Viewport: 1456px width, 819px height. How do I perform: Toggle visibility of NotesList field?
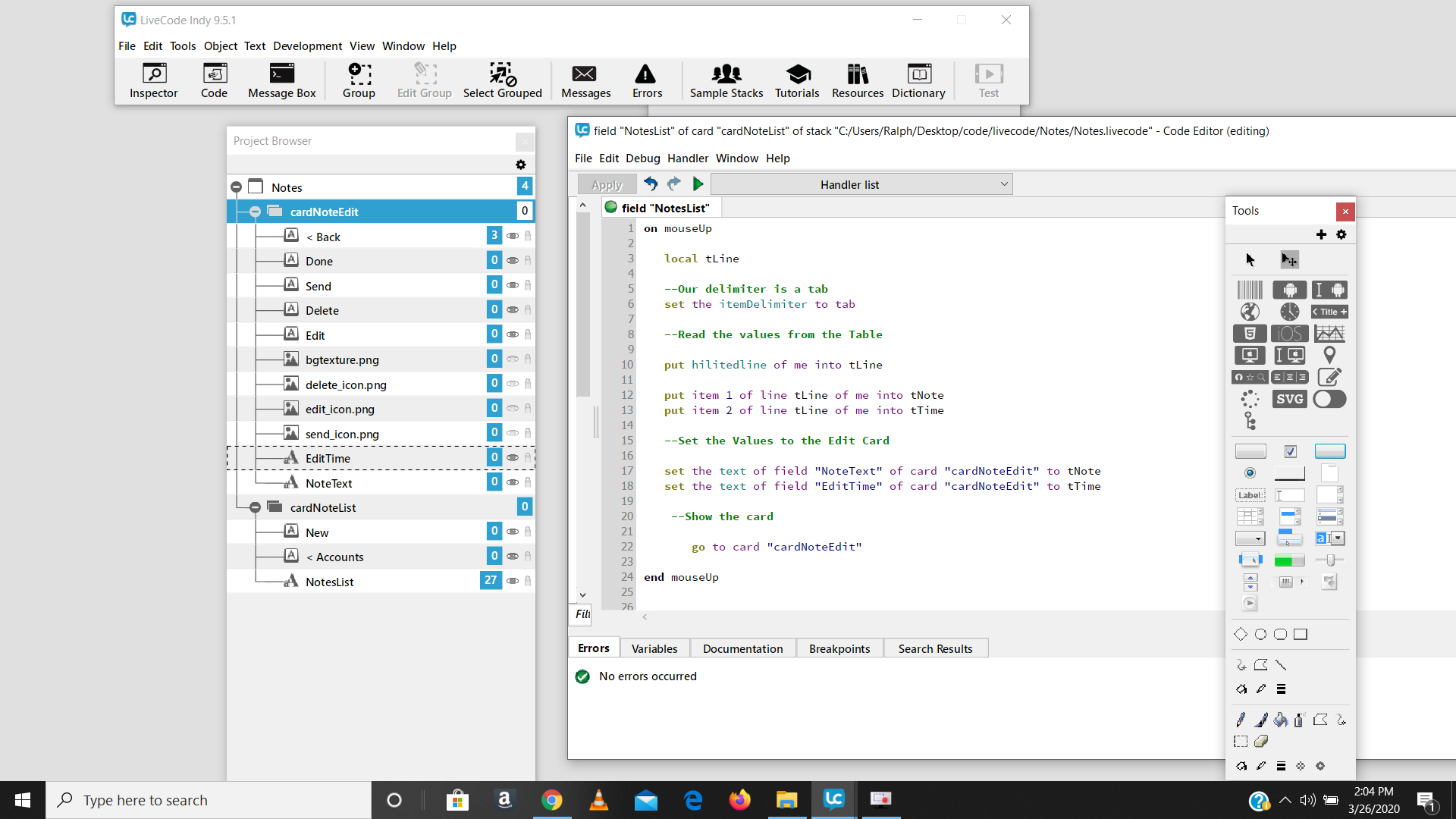tap(513, 581)
